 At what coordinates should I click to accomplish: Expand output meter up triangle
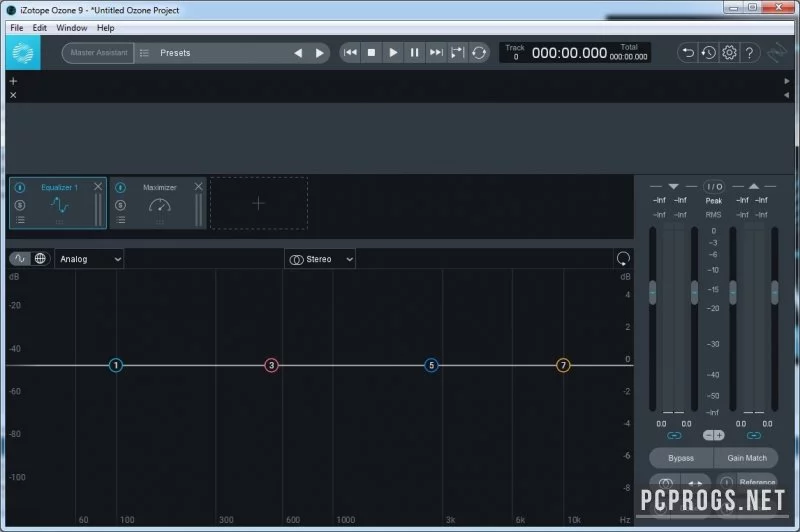click(754, 187)
